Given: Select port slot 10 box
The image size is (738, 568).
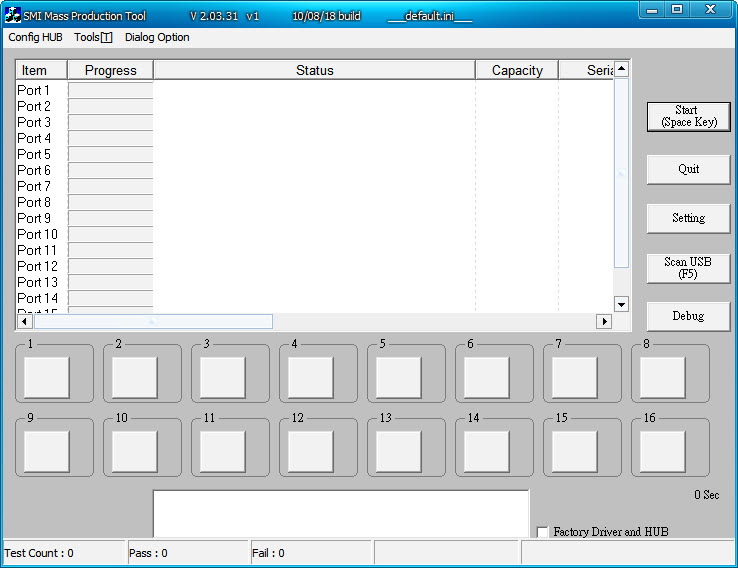Looking at the screenshot, I should [135, 452].
